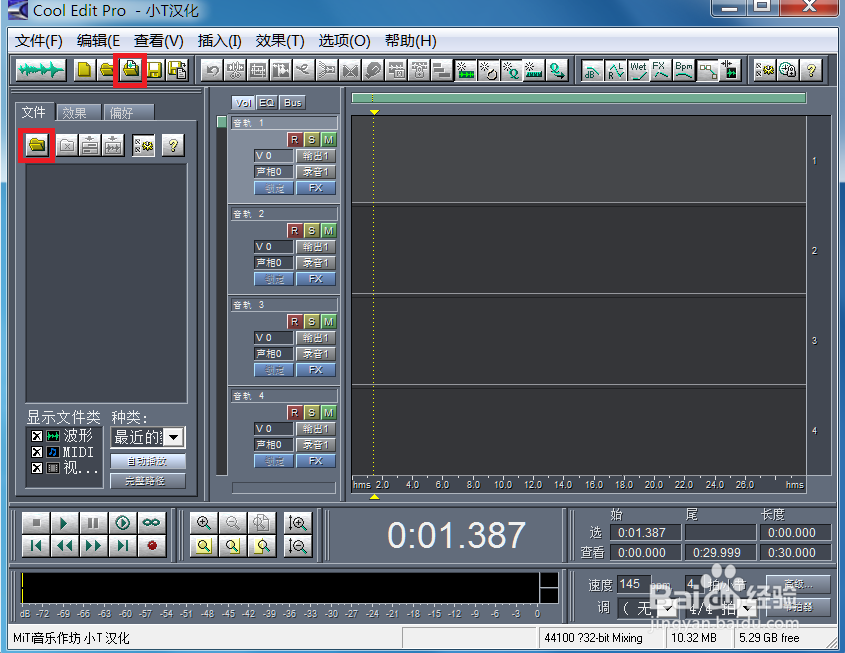
Task: Click track 4 FX button
Action: click(x=316, y=461)
